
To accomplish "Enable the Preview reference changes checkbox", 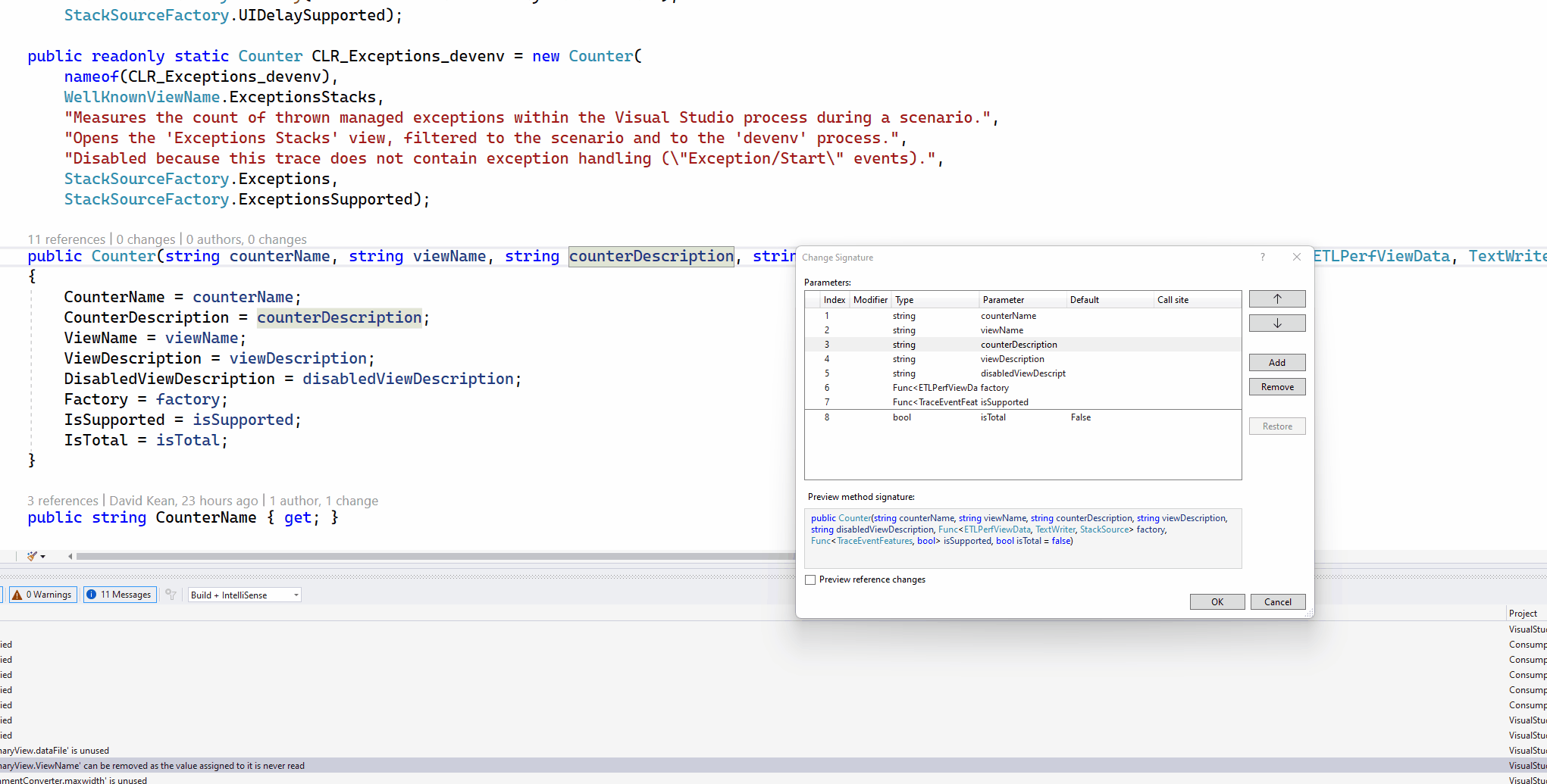I will (x=810, y=579).
